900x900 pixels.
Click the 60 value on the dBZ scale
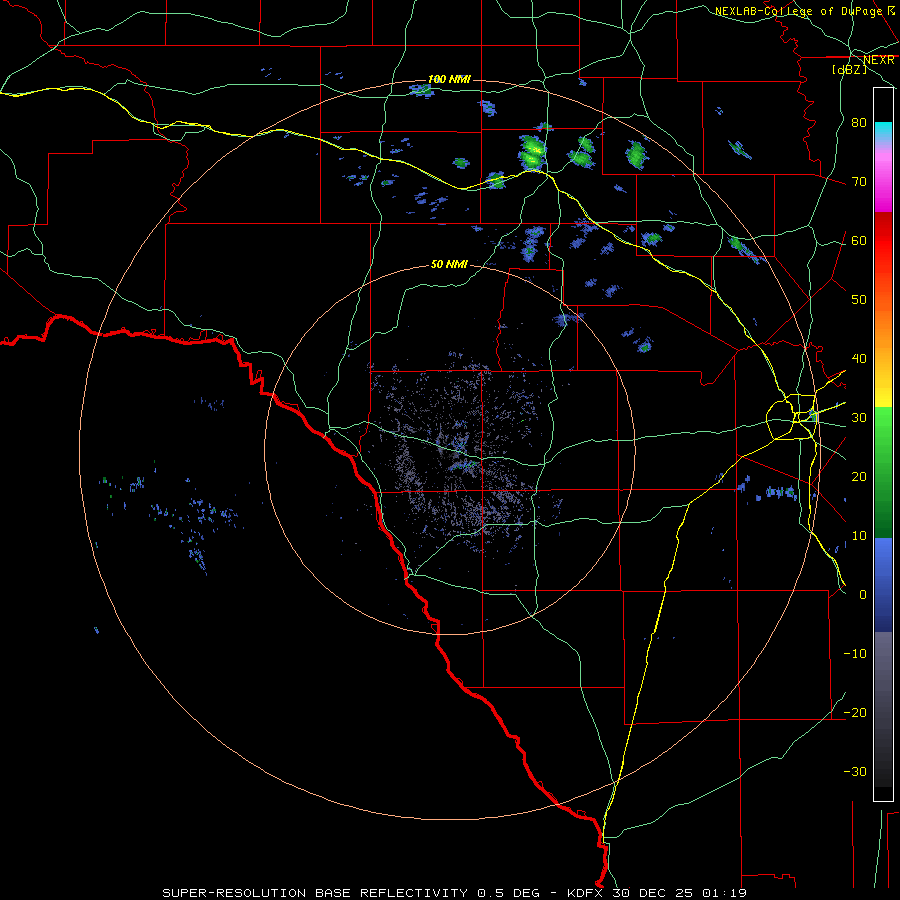(859, 241)
